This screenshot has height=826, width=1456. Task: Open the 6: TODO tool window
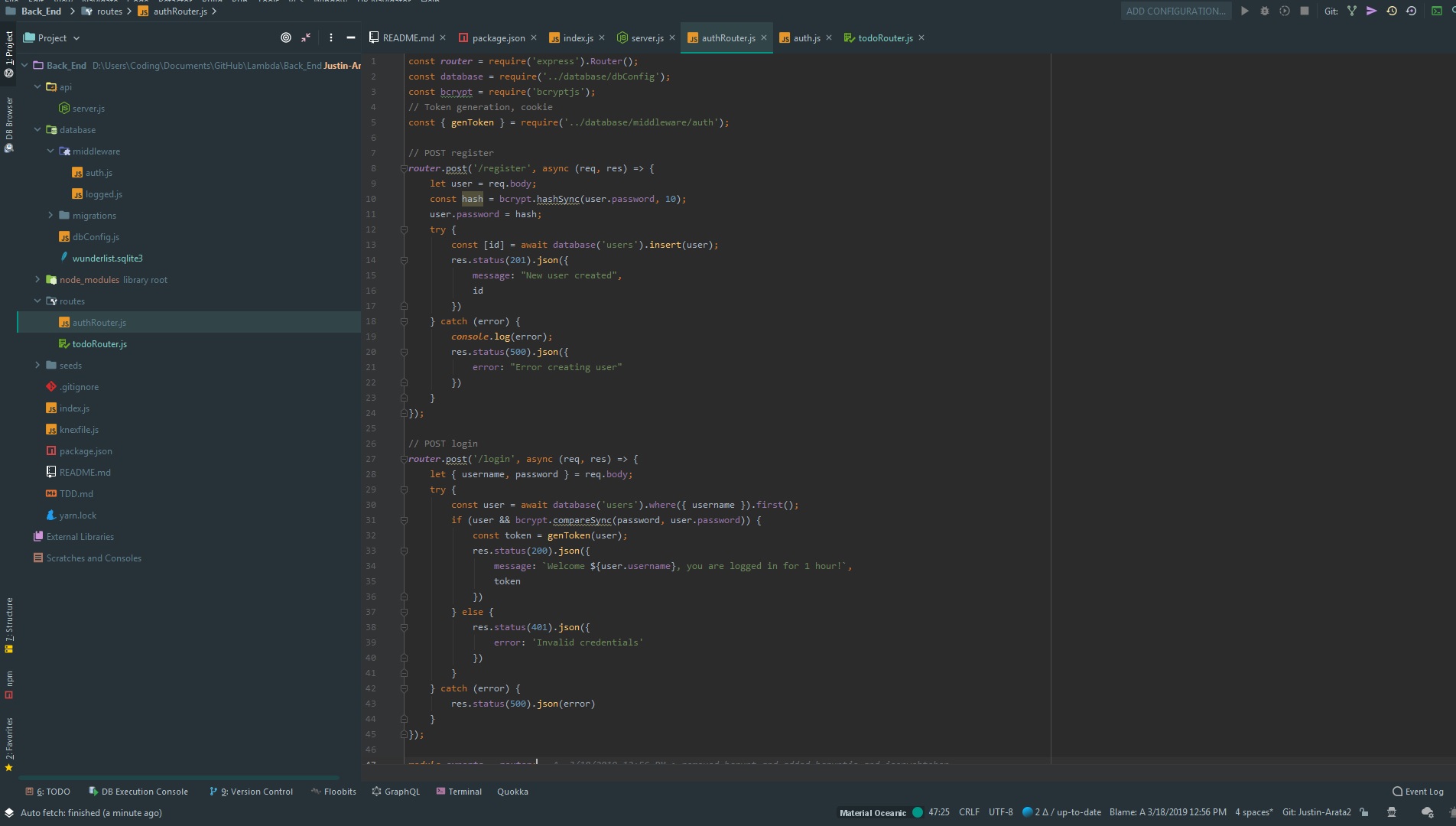[47, 792]
